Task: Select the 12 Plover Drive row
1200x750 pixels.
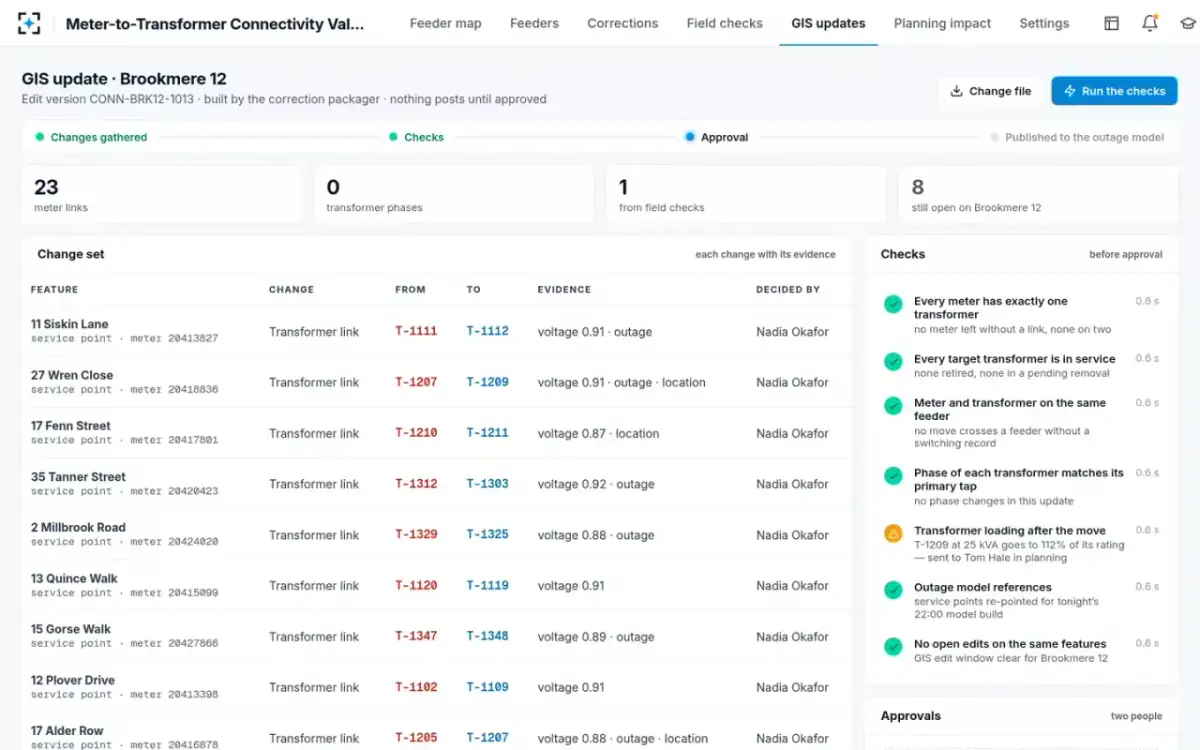Action: tap(436, 688)
